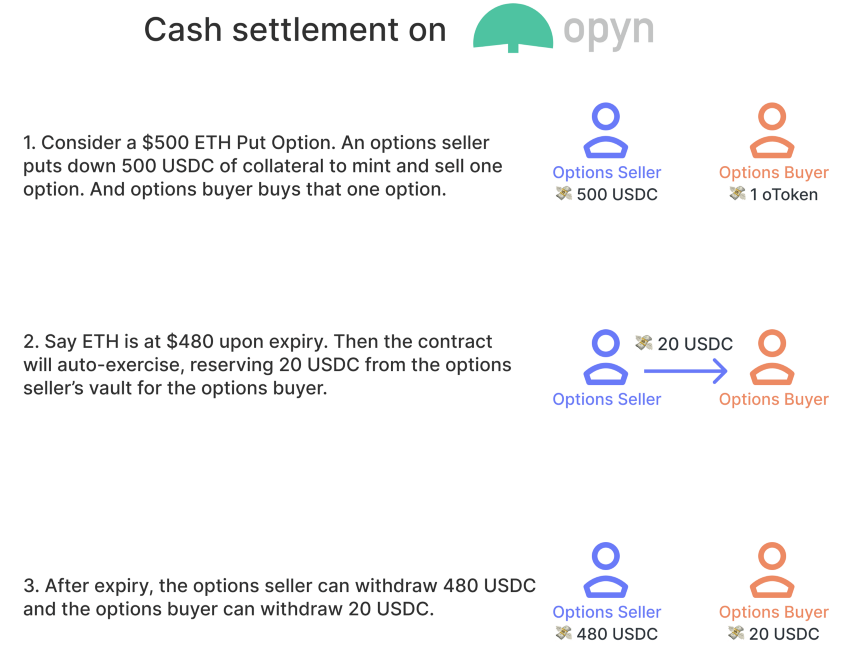Click the blue arrow between seller and buyer
This screenshot has height=669, width=858.
(x=686, y=371)
